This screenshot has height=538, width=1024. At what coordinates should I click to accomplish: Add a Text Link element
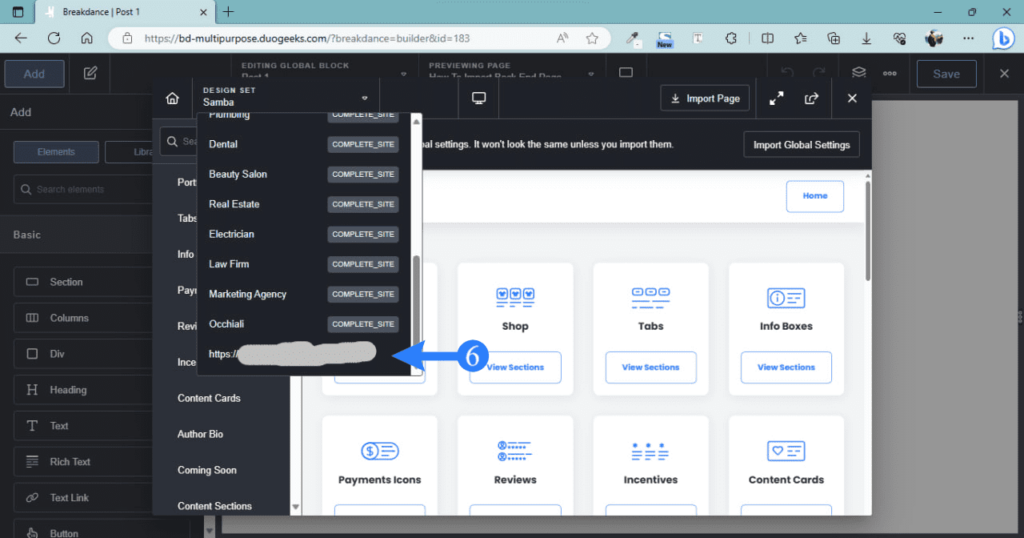[82, 498]
